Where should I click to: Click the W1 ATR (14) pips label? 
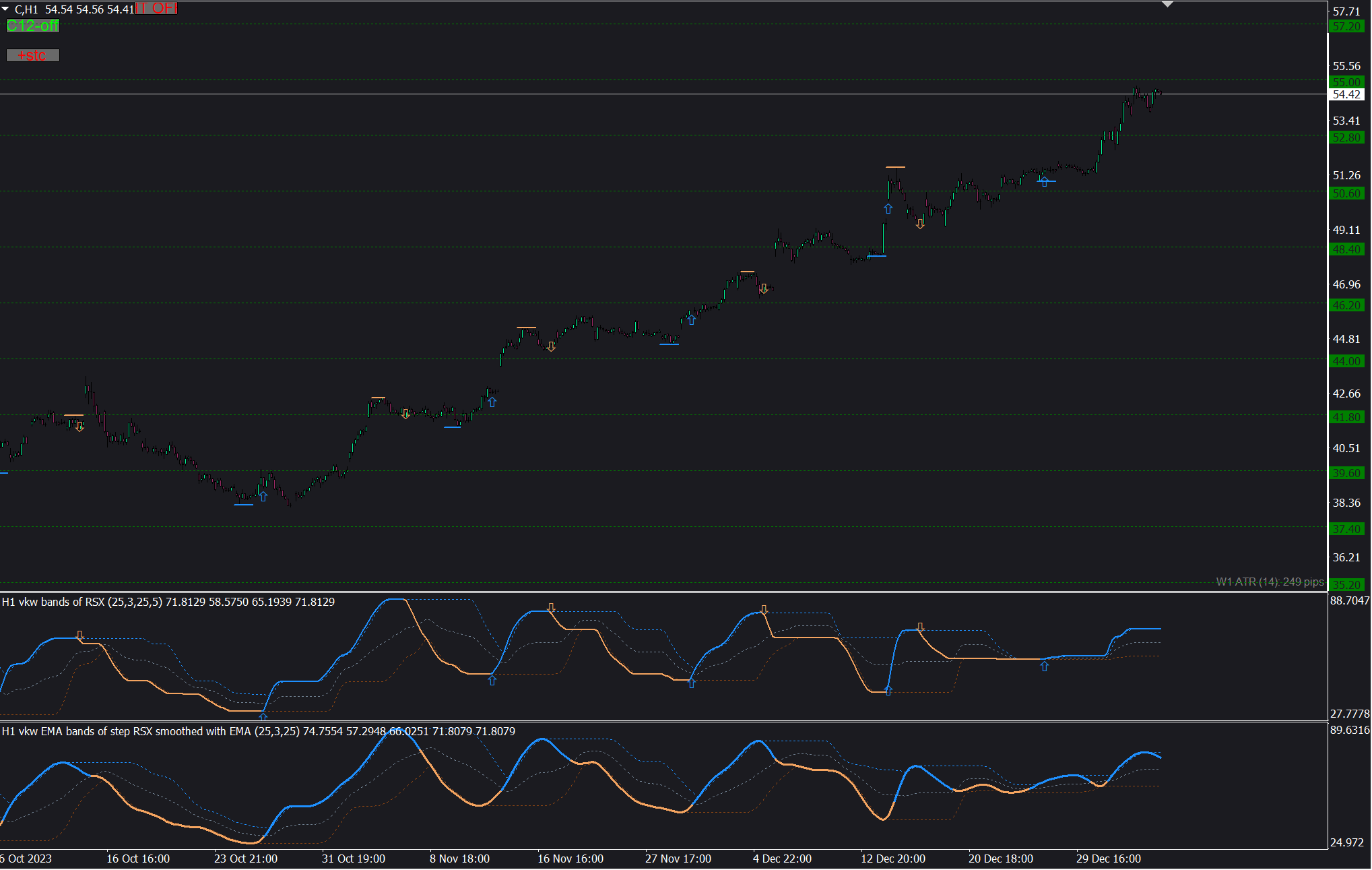point(1269,582)
